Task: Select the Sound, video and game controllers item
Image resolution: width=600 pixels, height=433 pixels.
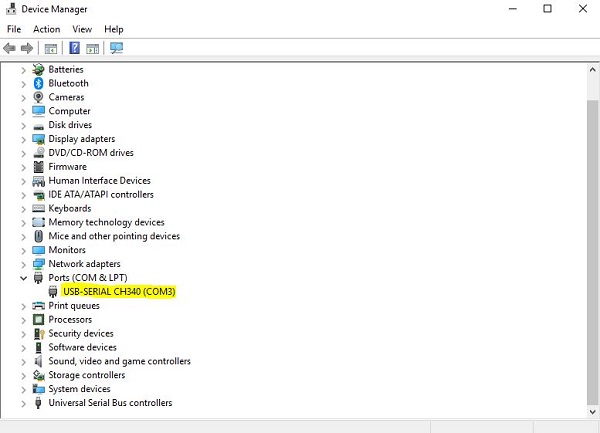Action: click(x=119, y=361)
